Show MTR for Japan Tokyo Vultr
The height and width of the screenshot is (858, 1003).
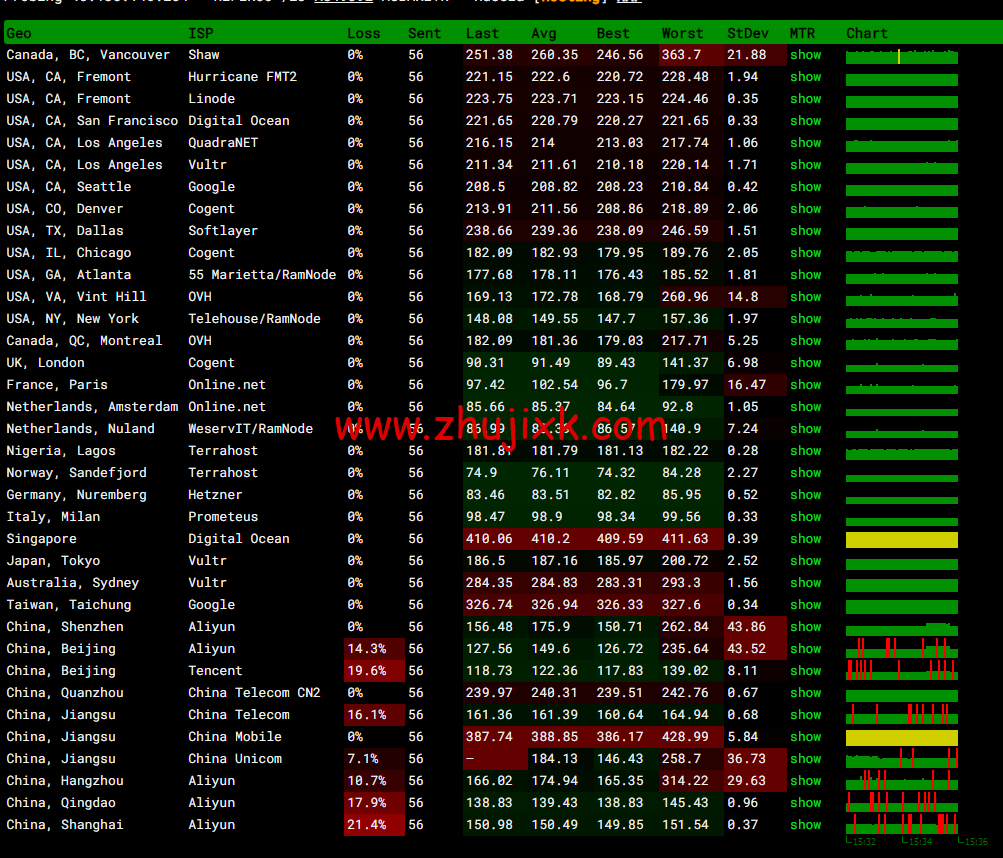pyautogui.click(x=805, y=561)
